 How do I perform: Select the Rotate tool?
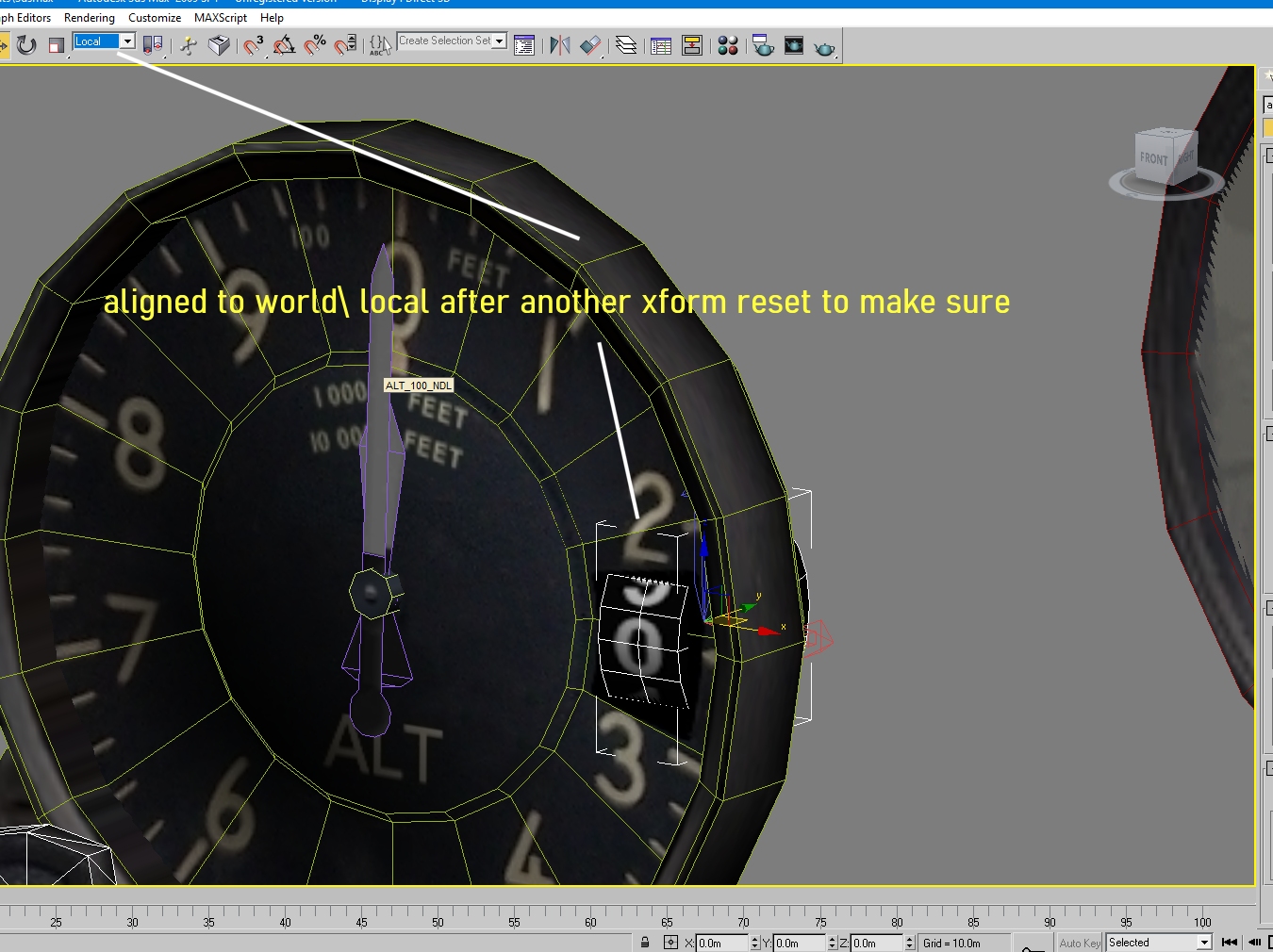(x=26, y=44)
